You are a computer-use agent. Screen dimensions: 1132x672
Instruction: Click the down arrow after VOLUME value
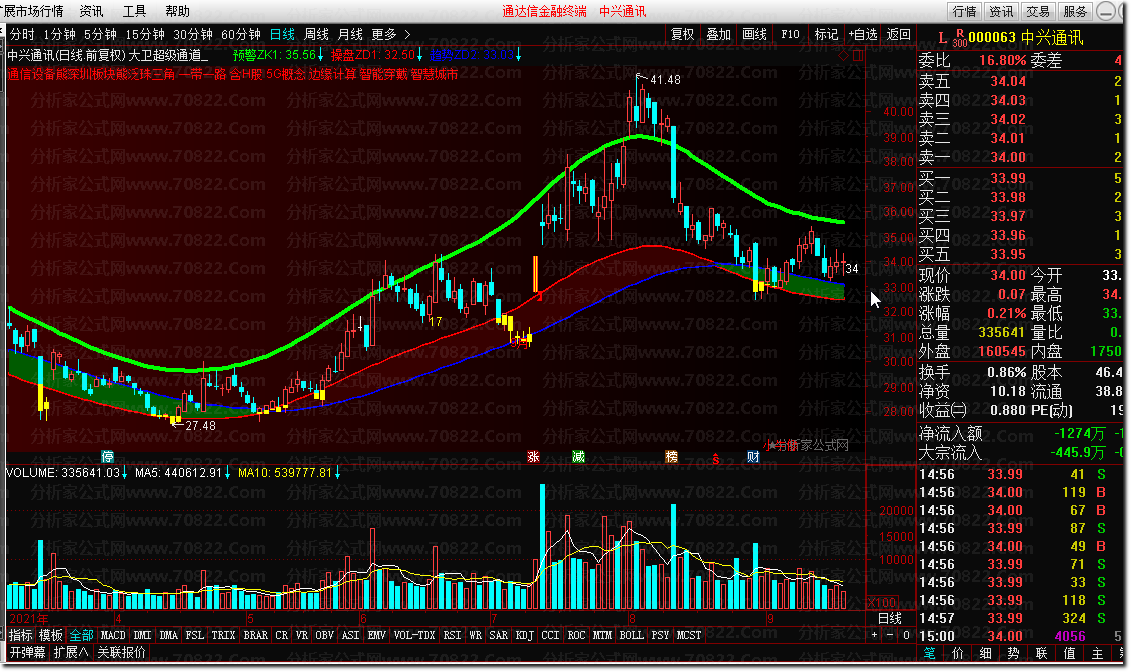click(x=124, y=473)
